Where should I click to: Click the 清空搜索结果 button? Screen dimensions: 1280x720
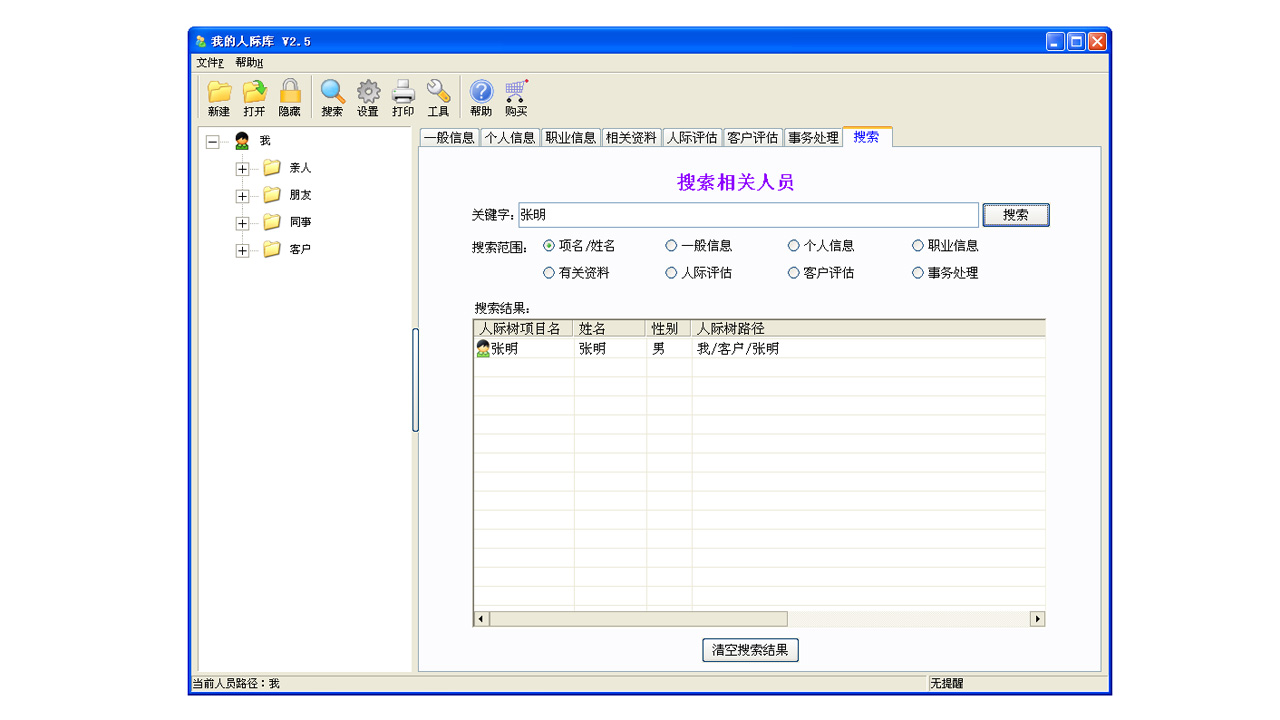tap(750, 650)
